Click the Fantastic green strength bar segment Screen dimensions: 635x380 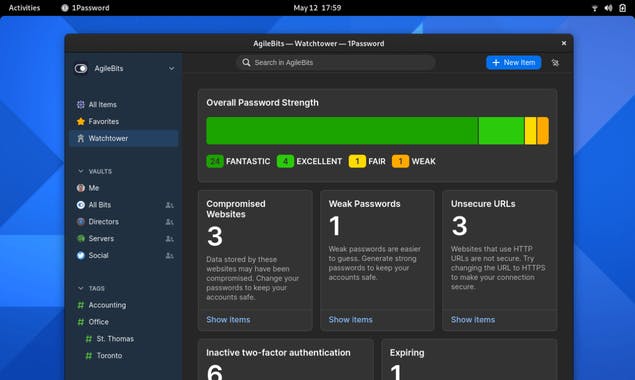tap(342, 131)
